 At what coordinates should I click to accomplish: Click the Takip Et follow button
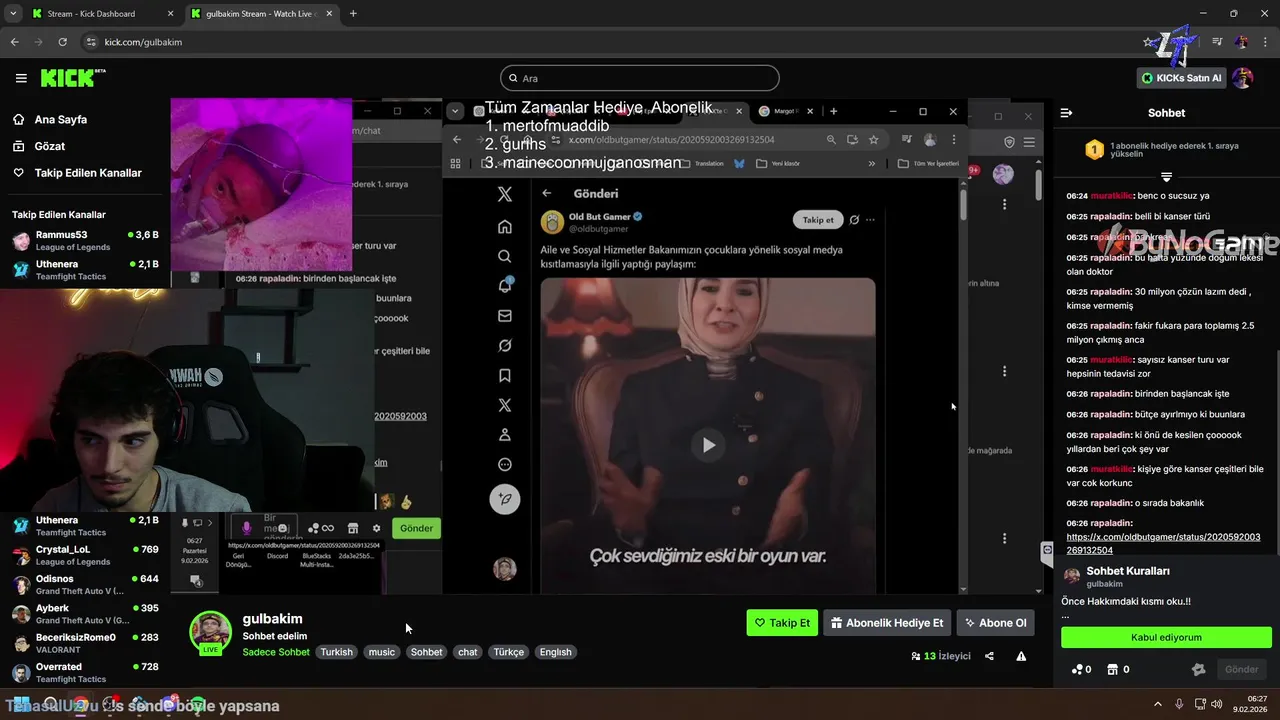(x=782, y=623)
